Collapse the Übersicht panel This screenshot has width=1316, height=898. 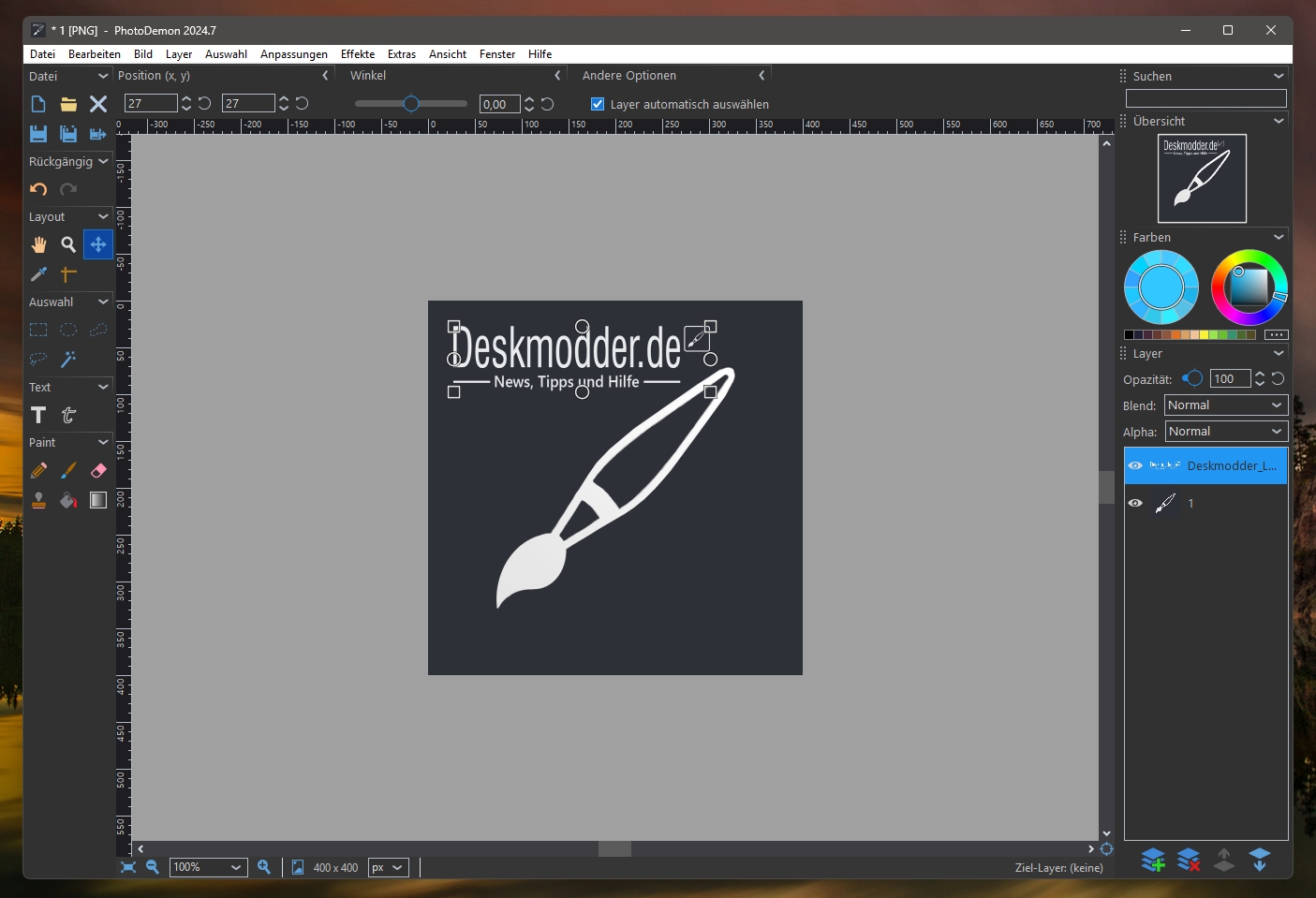coord(1279,121)
